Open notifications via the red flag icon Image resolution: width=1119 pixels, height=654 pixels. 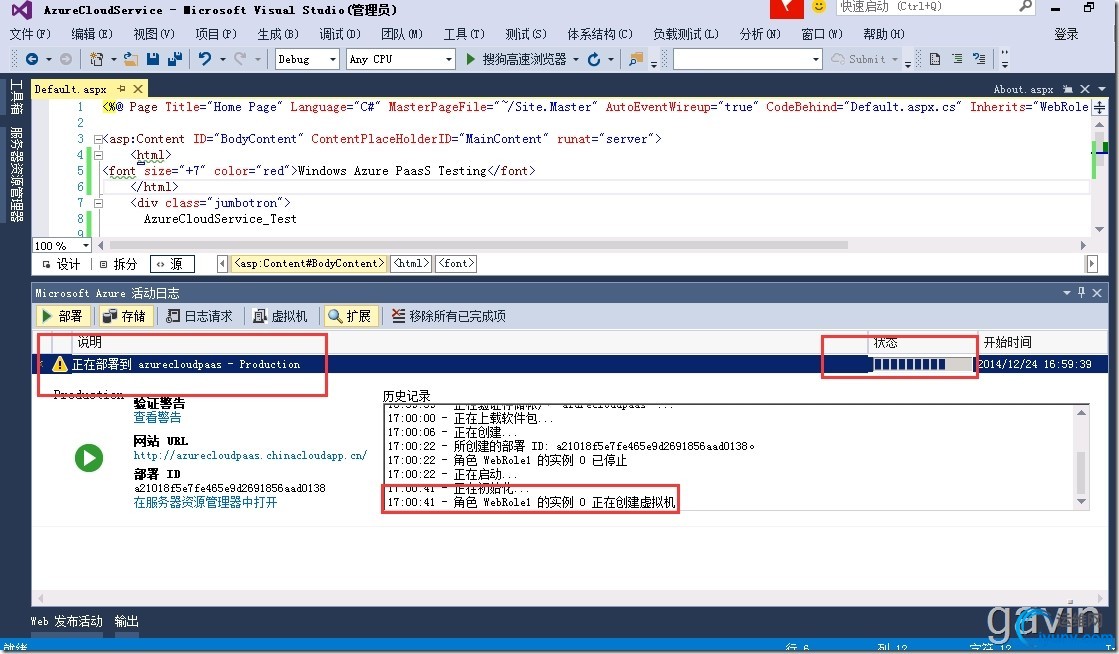[x=786, y=8]
